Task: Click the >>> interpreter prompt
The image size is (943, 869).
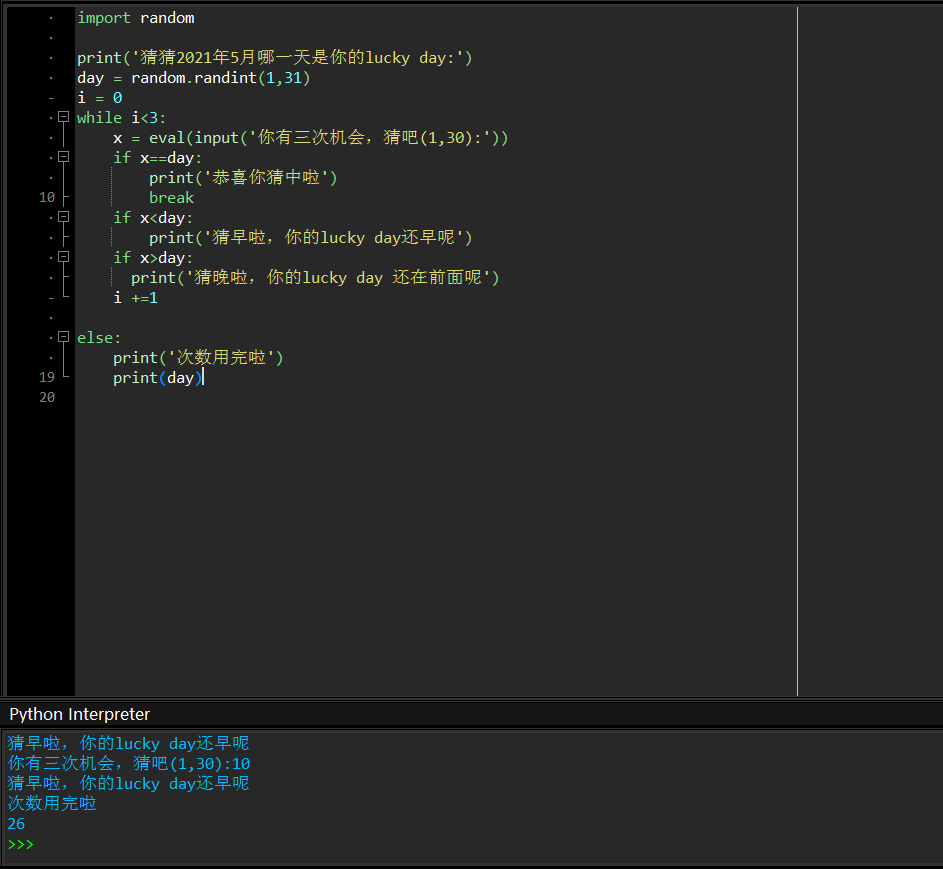Action: pyautogui.click(x=20, y=844)
